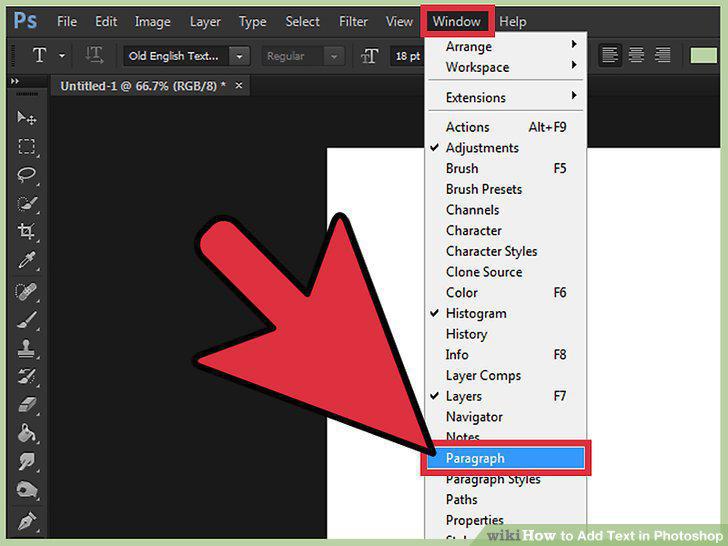The height and width of the screenshot is (546, 728).
Task: Select the Lasso tool
Action: tap(26, 175)
